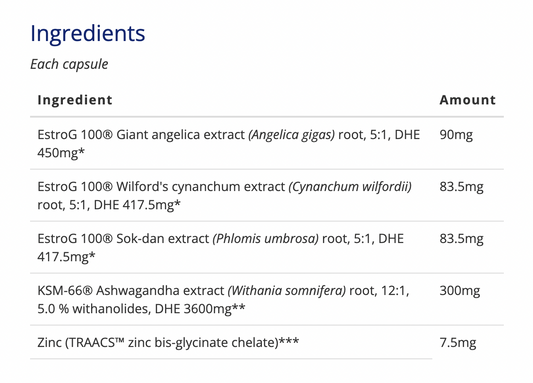533x383 pixels.
Task: Click the 90mg amount value
Action: point(456,135)
